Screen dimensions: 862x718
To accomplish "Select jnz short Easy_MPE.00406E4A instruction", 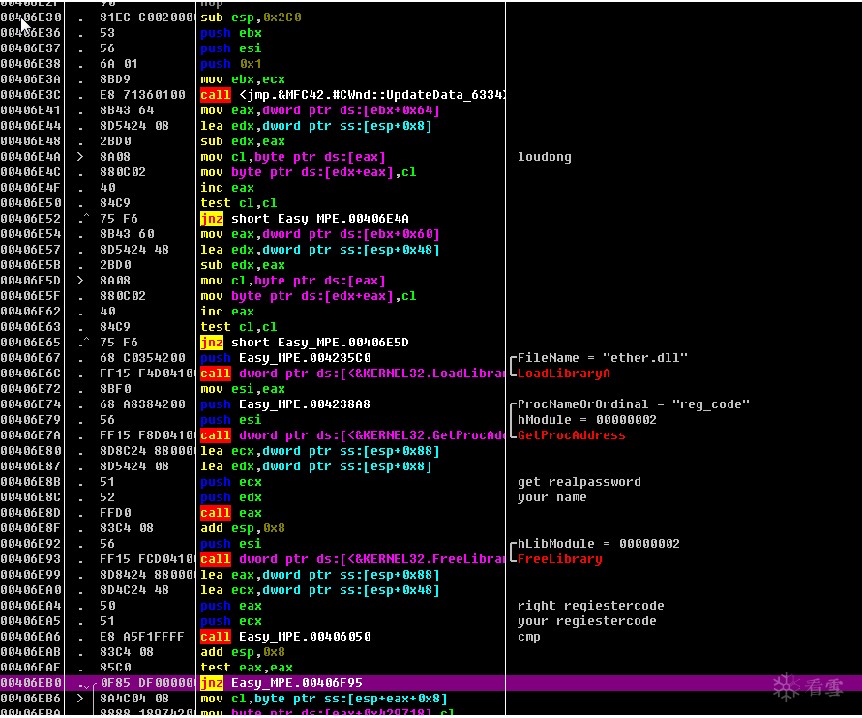I will click(304, 219).
